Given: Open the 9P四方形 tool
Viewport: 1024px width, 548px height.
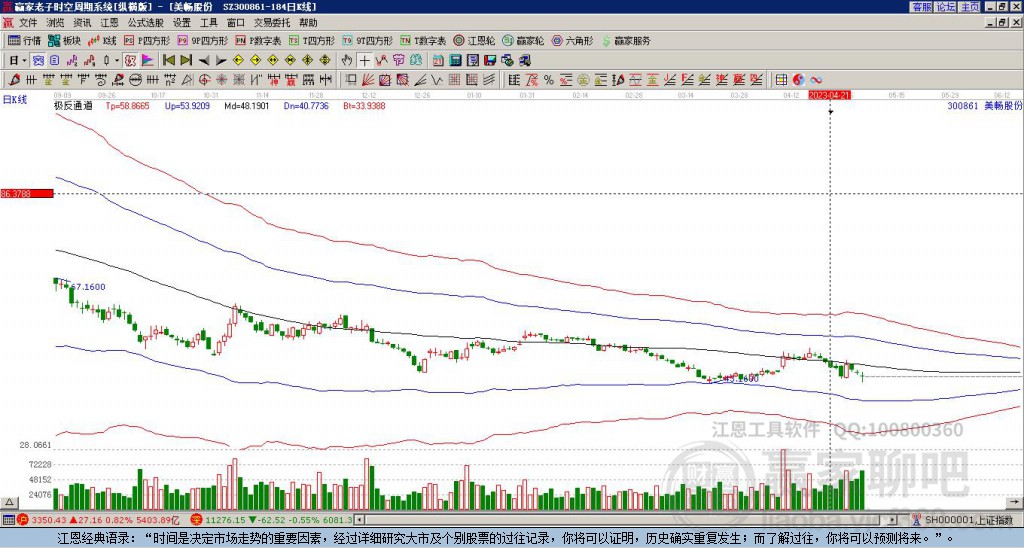Looking at the screenshot, I should coord(202,40).
